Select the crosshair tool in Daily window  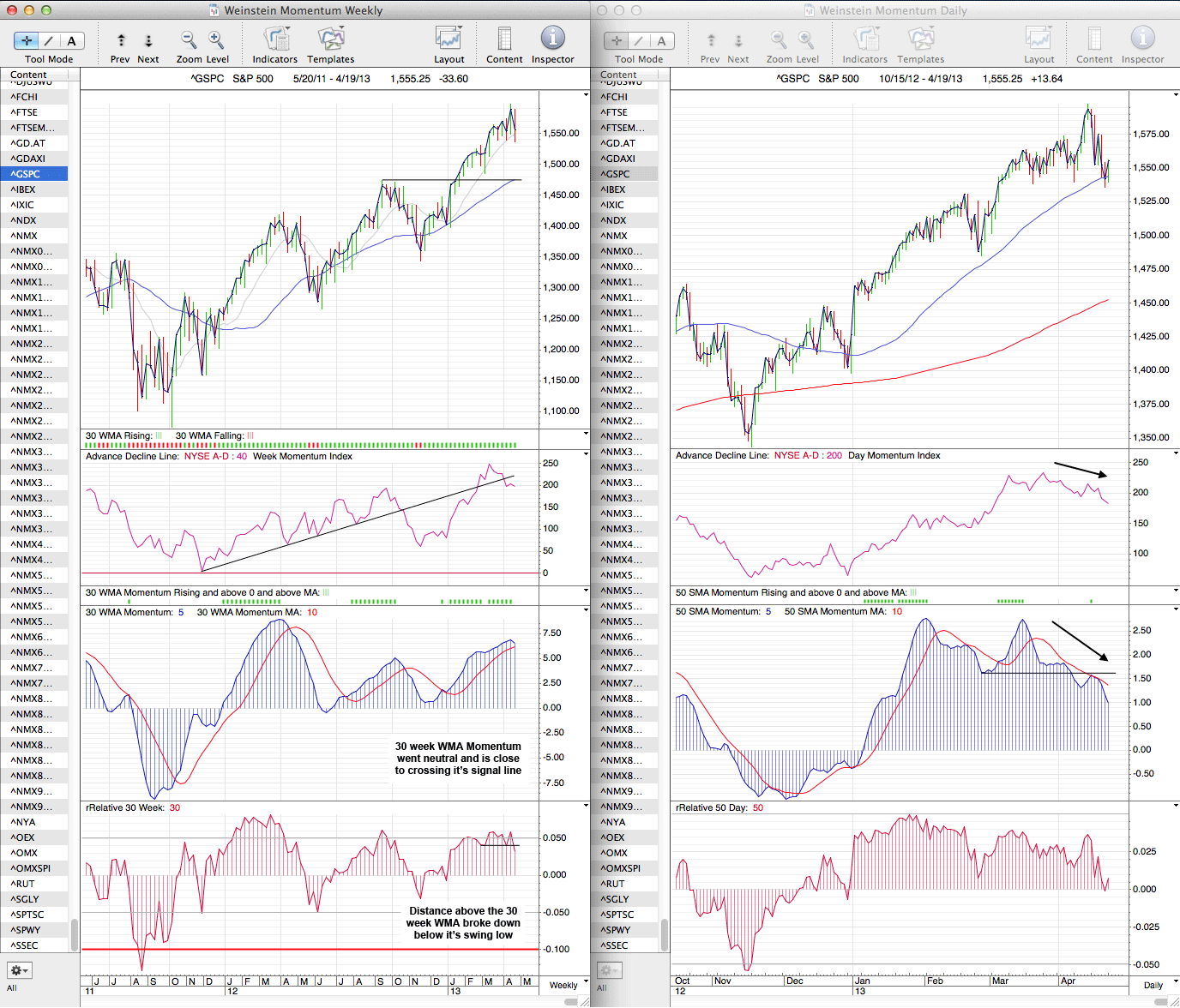617,40
